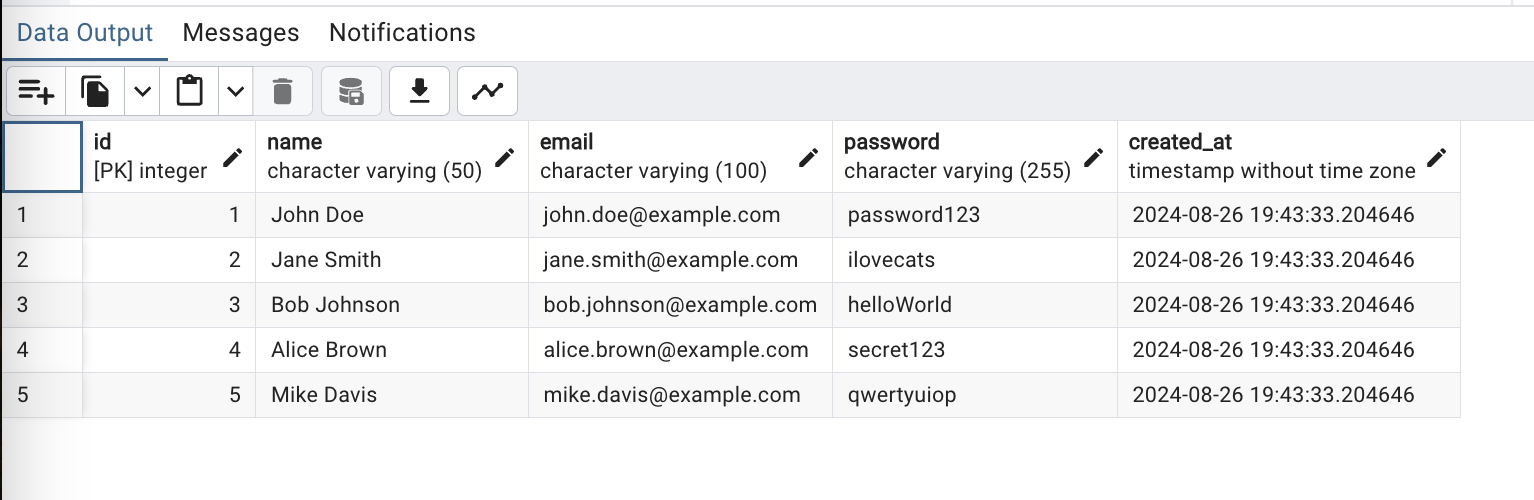Viewport: 1534px width, 500px height.
Task: Download results as CSV file
Action: 420,92
